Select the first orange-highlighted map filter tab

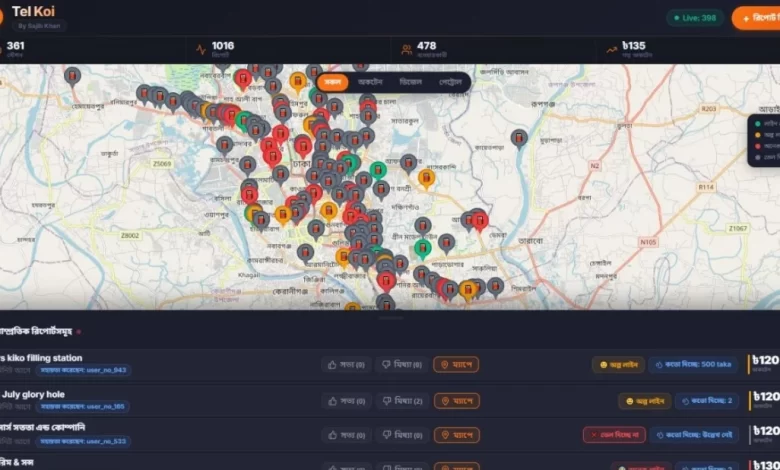(x=333, y=82)
